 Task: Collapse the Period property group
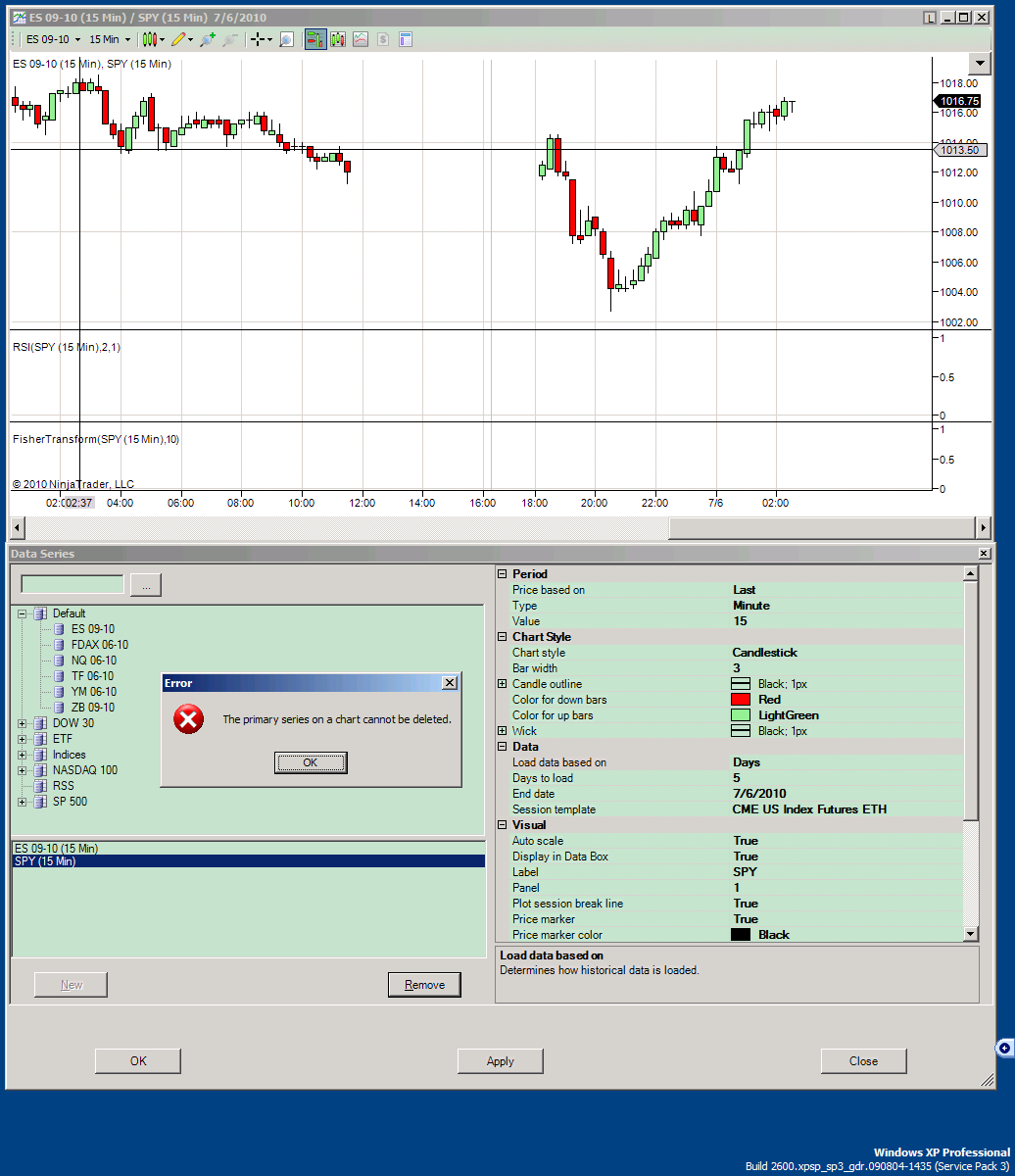(503, 574)
